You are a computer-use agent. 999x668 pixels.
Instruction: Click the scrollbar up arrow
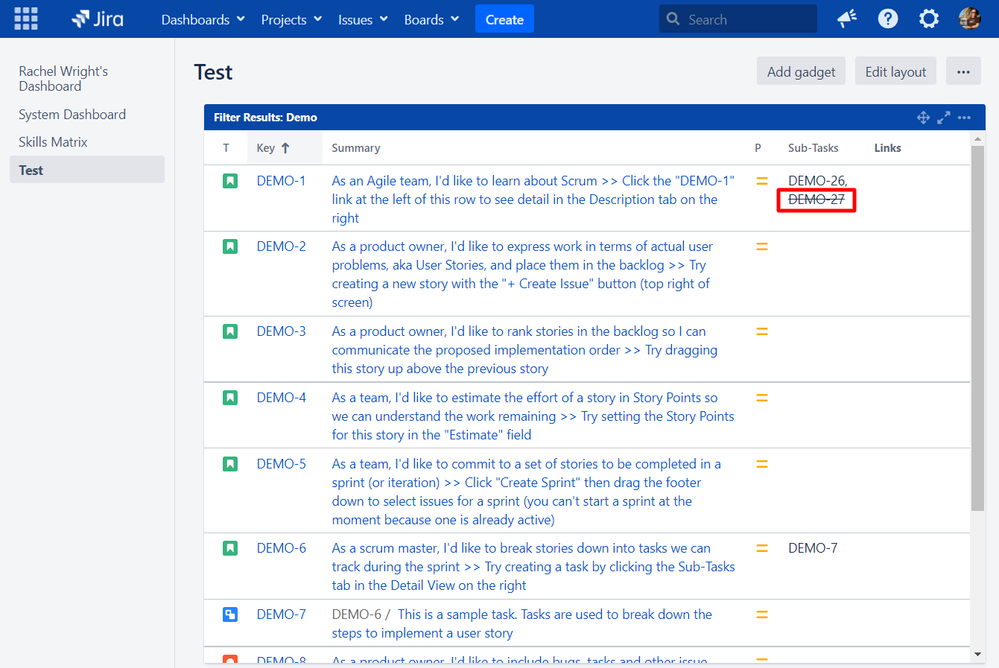click(977, 138)
